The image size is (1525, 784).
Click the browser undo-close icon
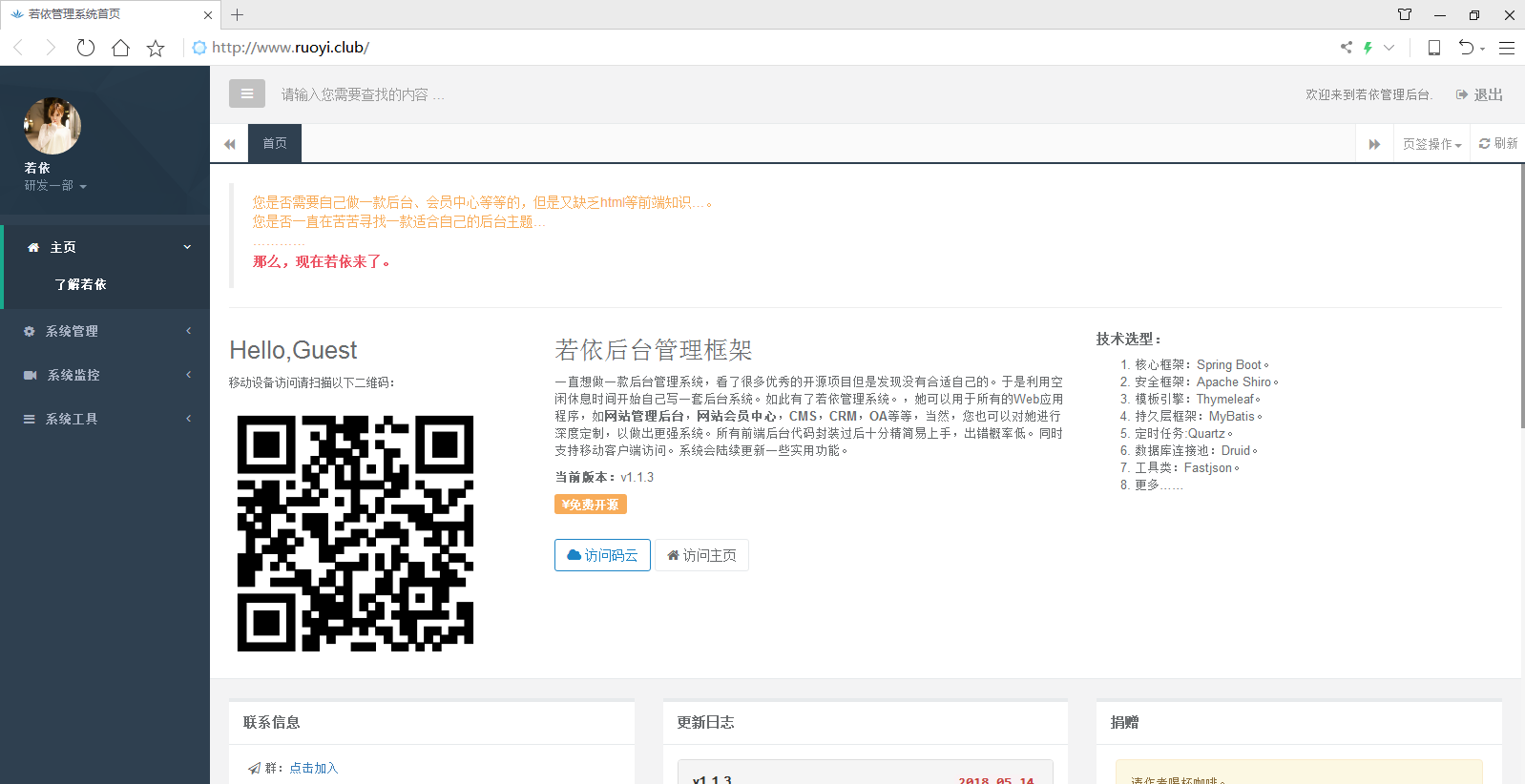[1466, 48]
